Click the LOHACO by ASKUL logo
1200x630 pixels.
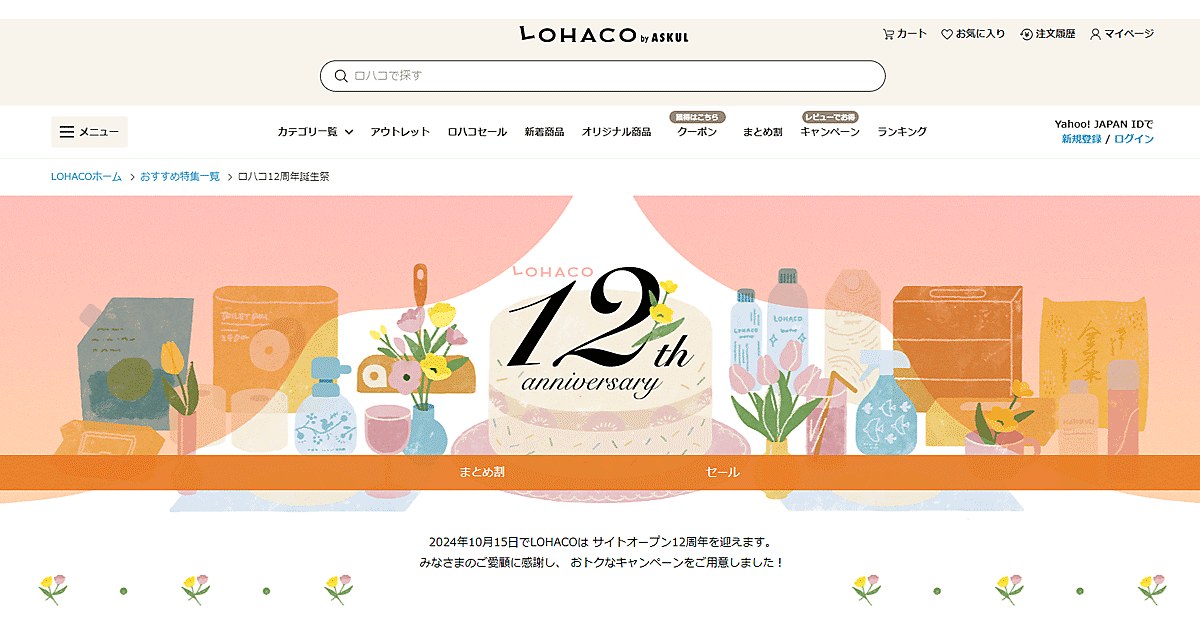[604, 35]
